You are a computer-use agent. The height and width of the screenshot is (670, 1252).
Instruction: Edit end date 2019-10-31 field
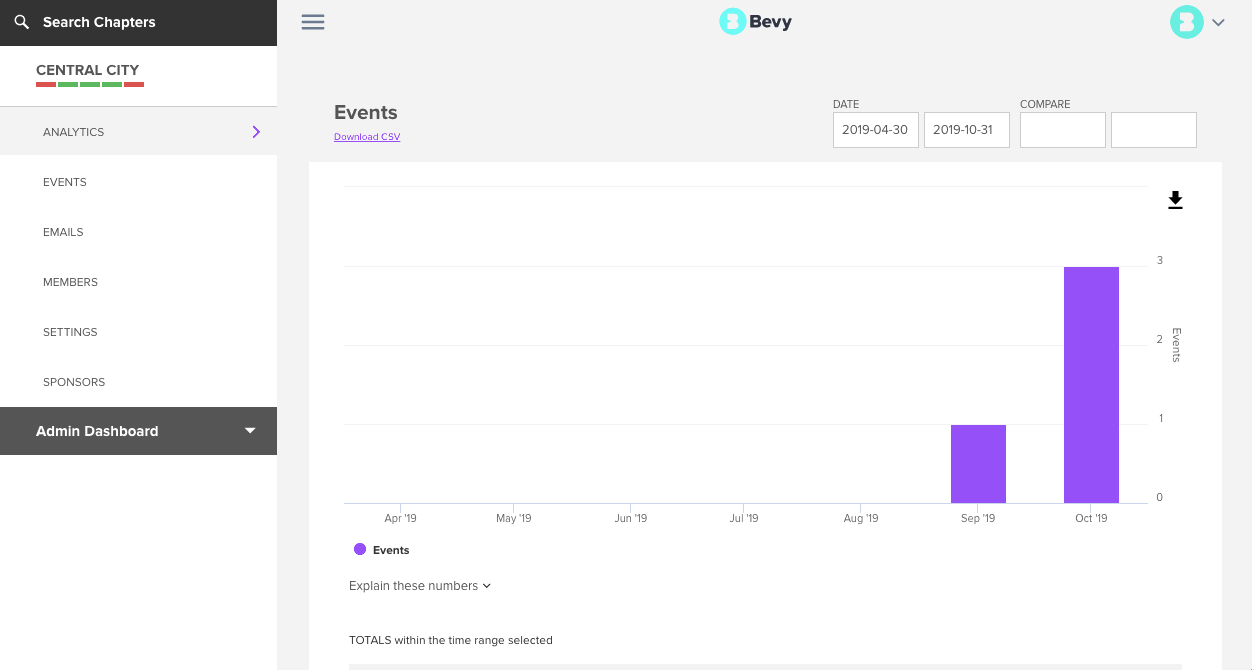[967, 130]
